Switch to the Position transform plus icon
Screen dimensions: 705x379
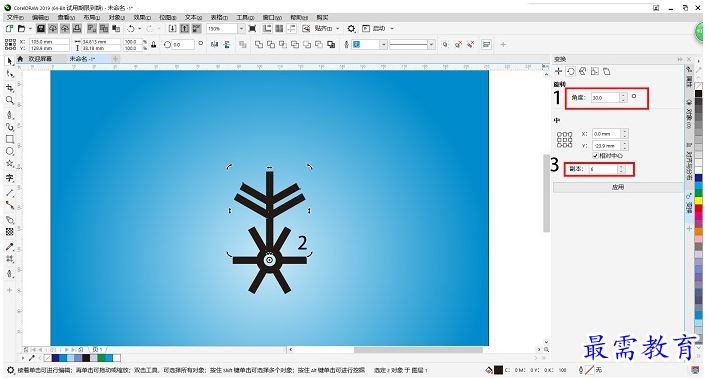(x=558, y=71)
